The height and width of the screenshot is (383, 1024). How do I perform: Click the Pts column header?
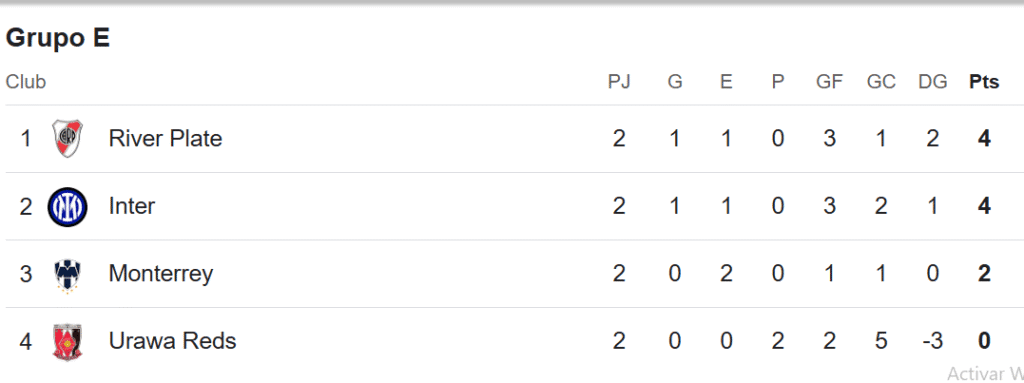984,82
